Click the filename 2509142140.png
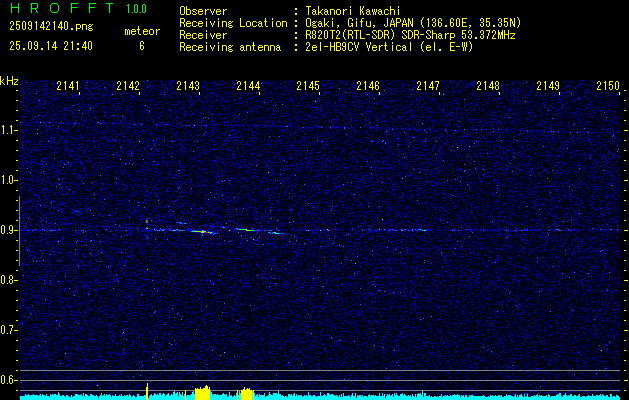This screenshot has height=400, width=629. (51, 27)
